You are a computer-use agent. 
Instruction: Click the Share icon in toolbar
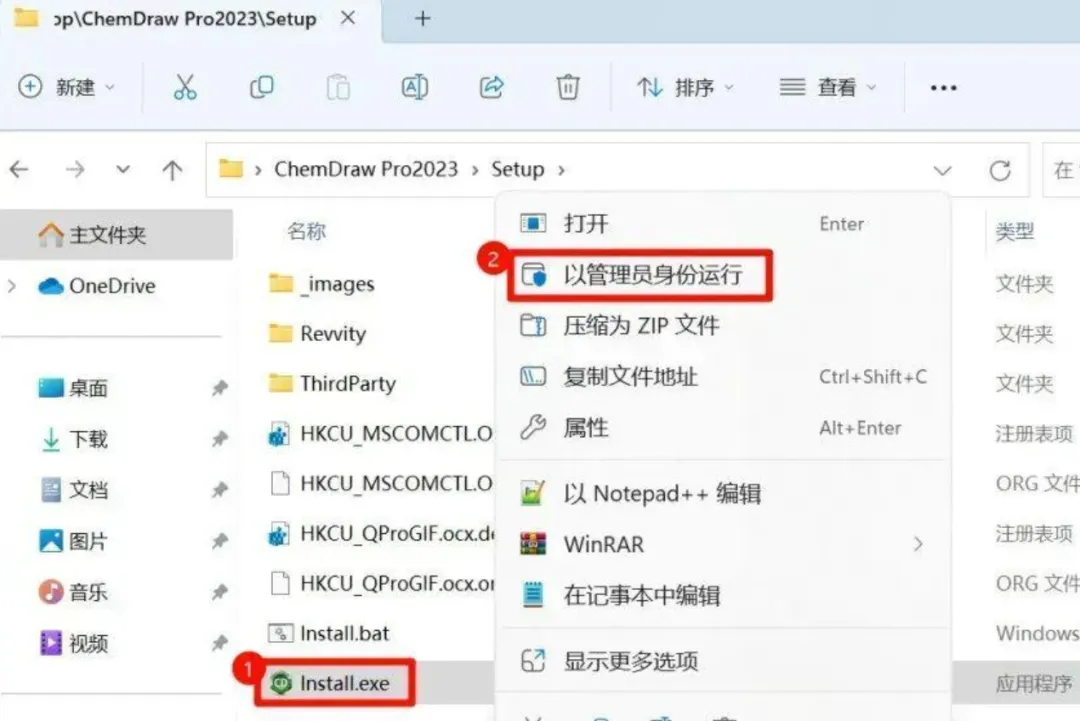[491, 87]
